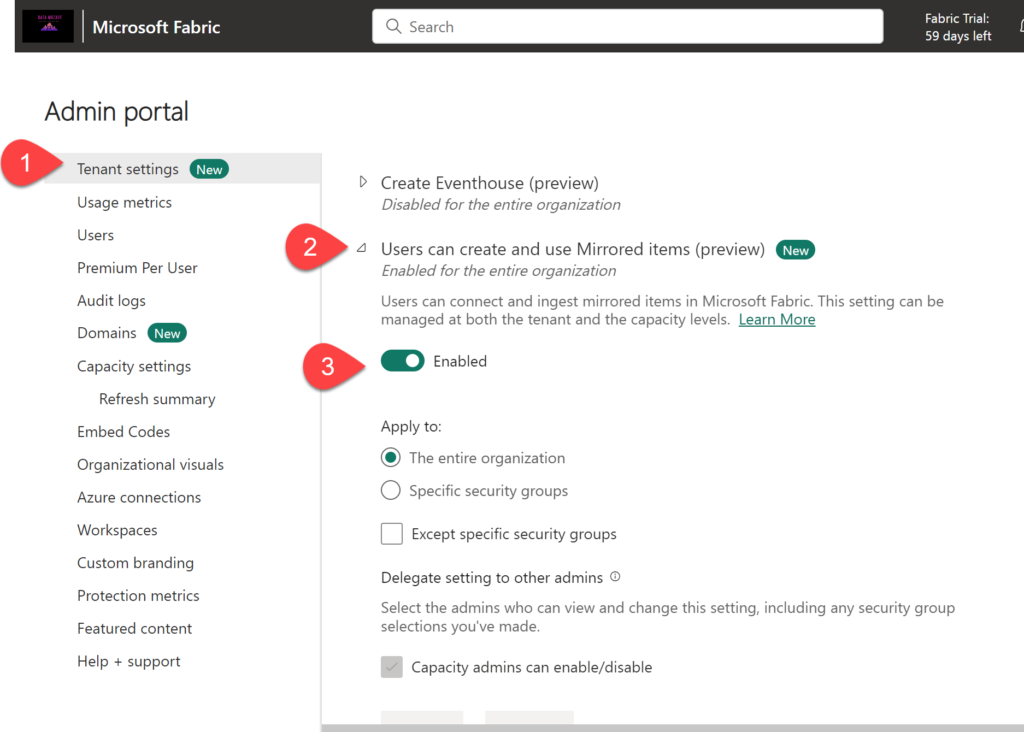Click the Learn More link

click(x=776, y=319)
